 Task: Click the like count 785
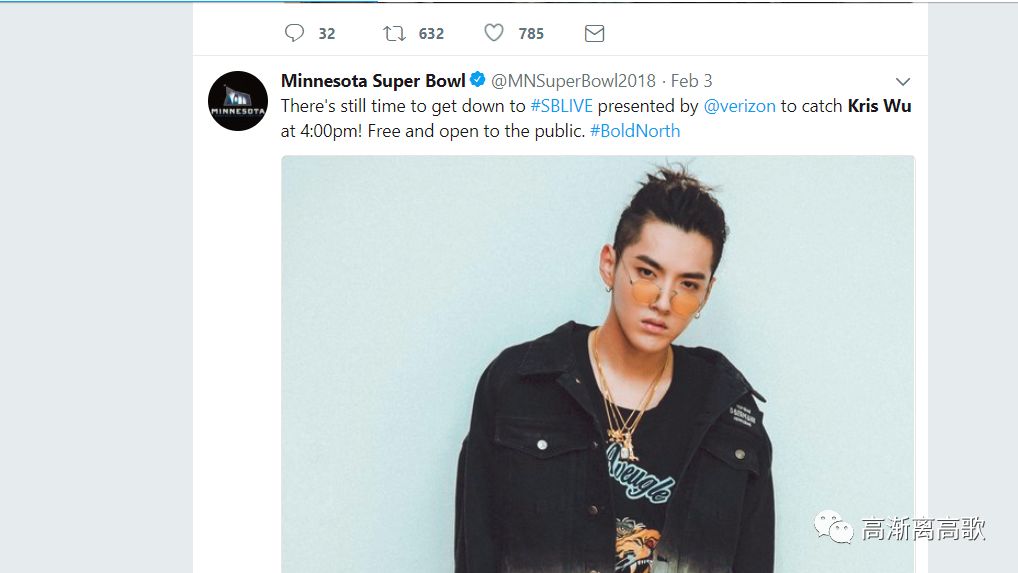point(531,34)
